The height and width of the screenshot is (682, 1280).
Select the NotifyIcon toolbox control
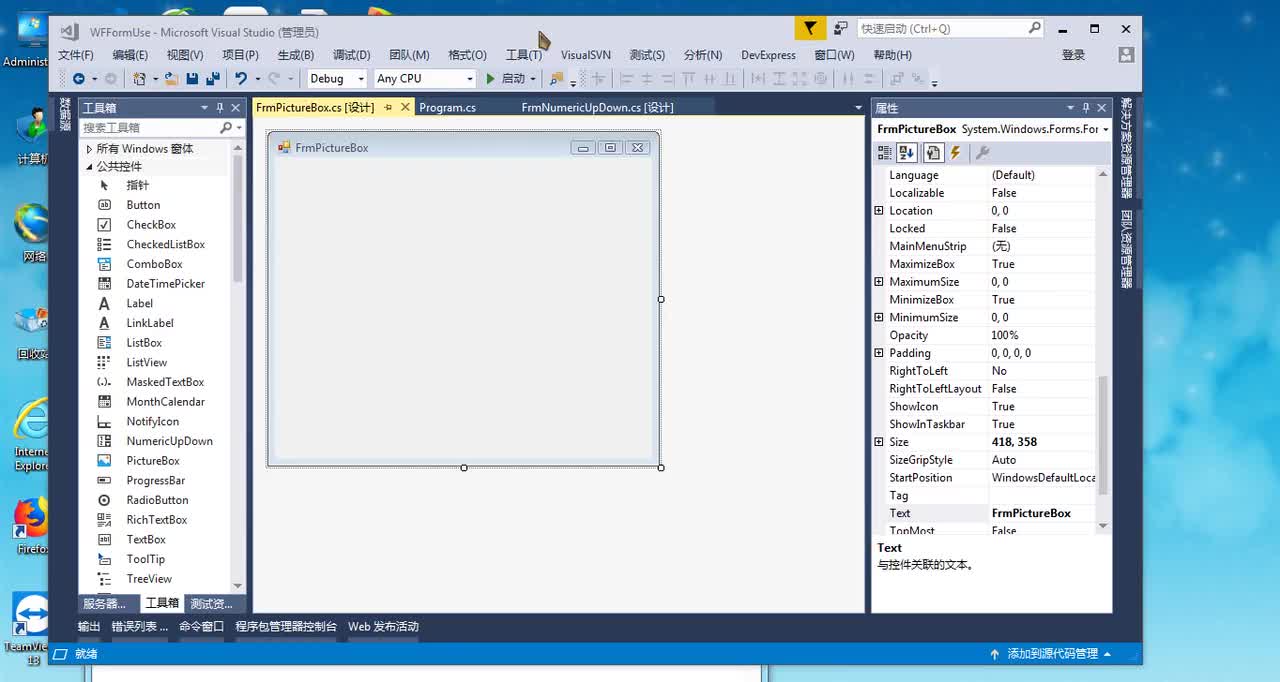coord(153,421)
